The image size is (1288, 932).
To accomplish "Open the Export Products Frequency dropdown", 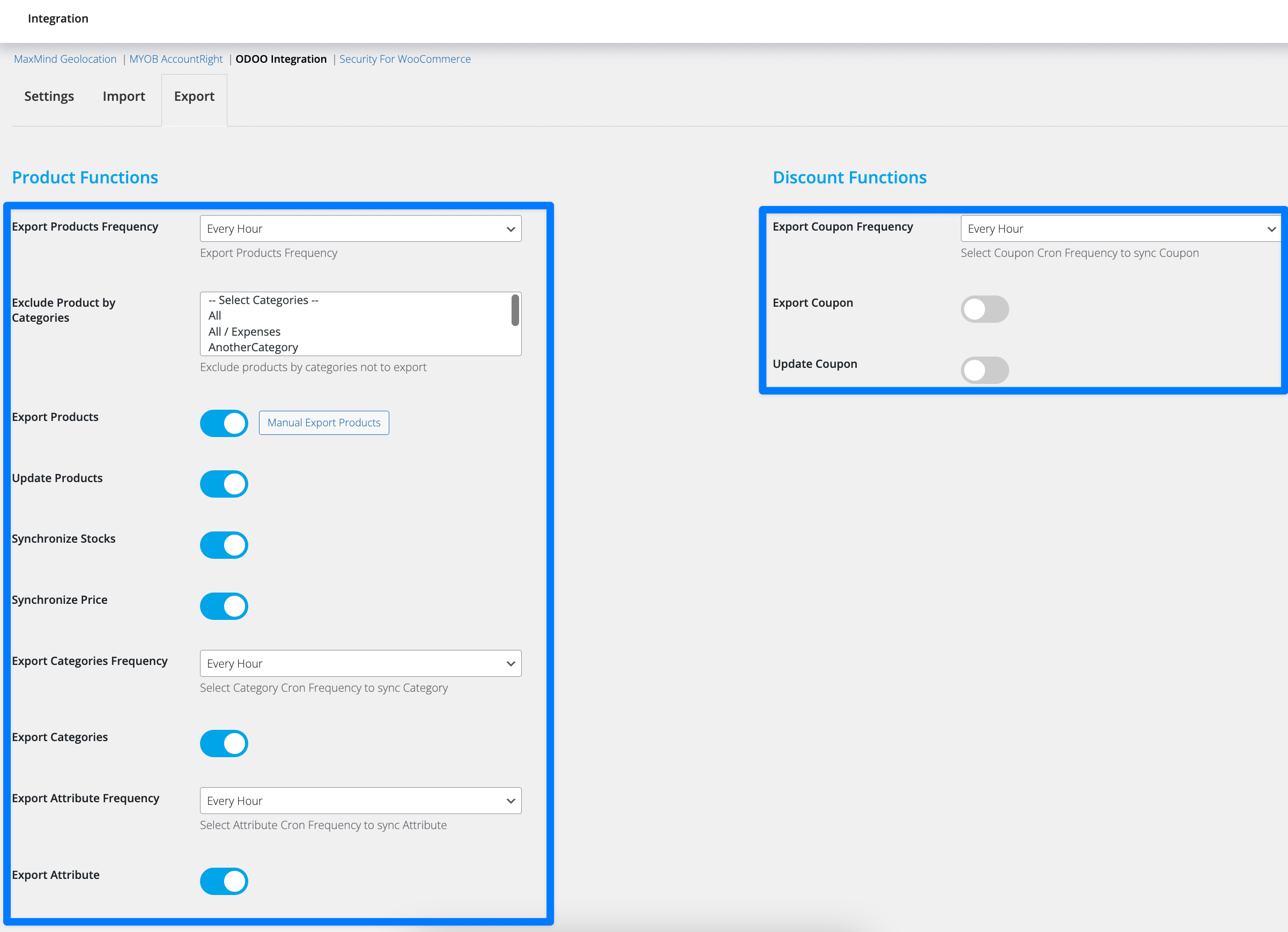I will click(x=360, y=228).
